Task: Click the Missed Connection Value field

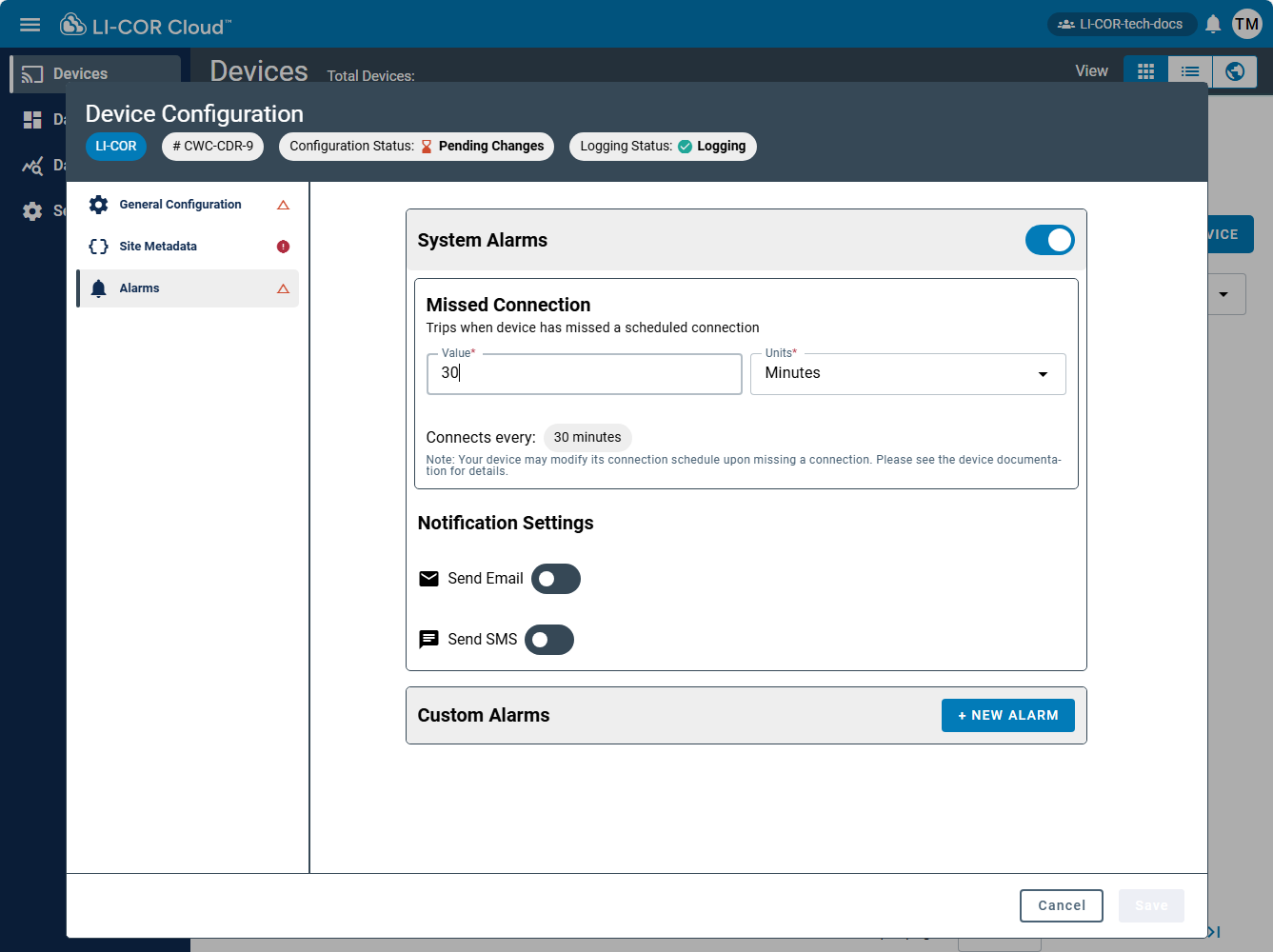Action: point(584,374)
